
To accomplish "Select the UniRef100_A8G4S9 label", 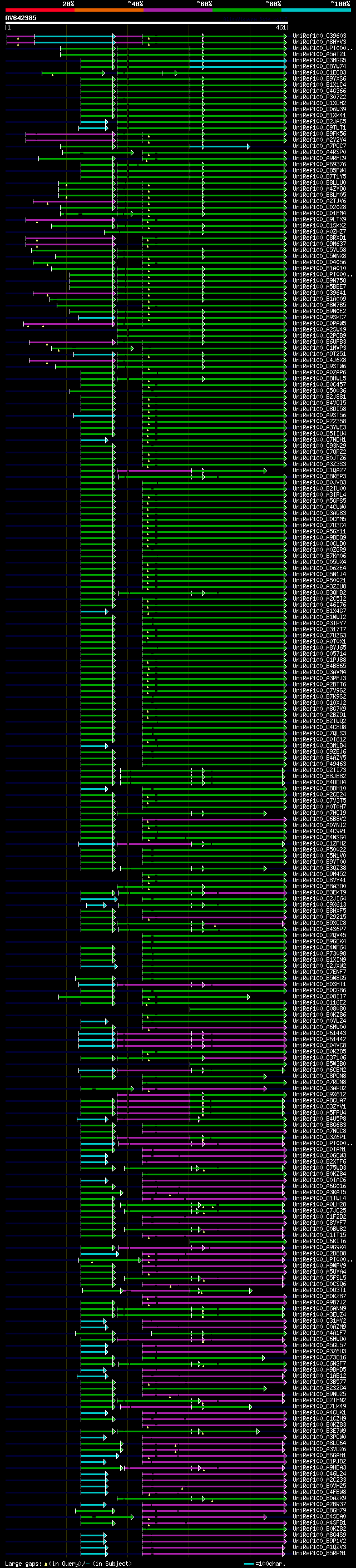I will (x=319, y=1535).
